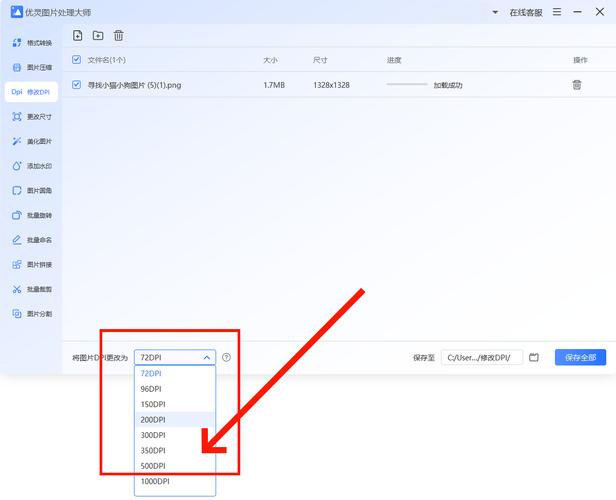Choose 200DPI from the dropdown list
This screenshot has width=616, height=500.
[175, 419]
